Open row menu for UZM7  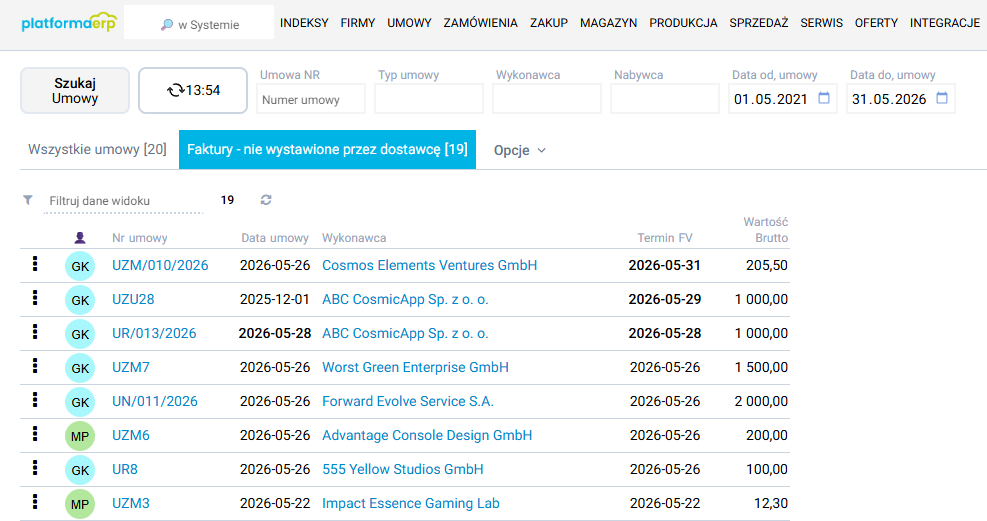tap(35, 366)
